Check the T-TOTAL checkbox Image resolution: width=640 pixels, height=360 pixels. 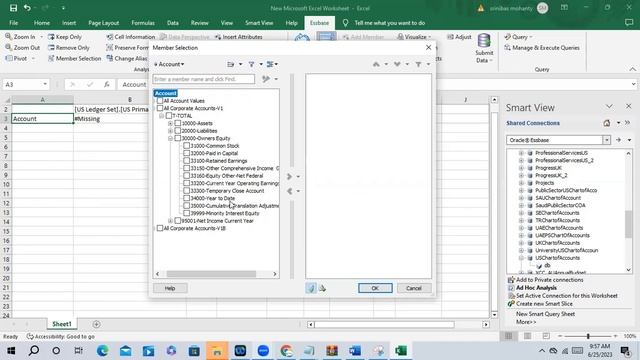169,116
